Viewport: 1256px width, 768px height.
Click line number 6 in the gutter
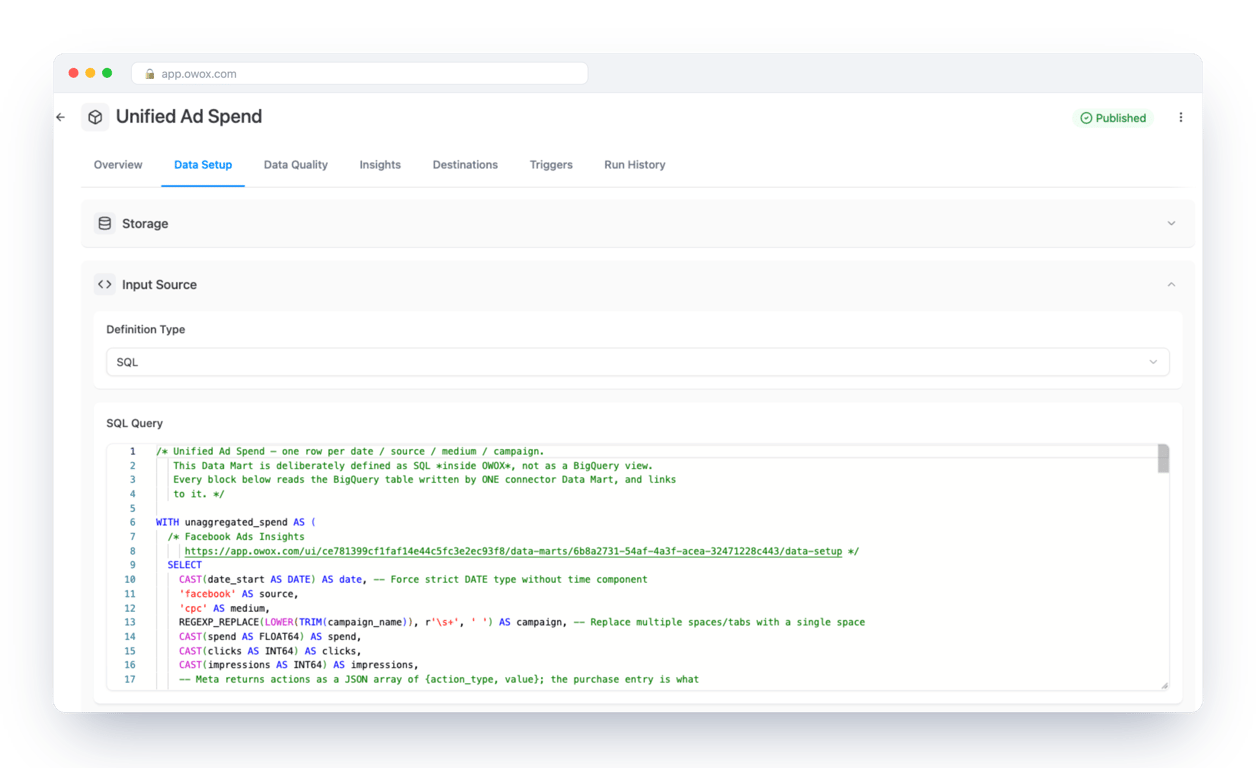click(x=132, y=522)
